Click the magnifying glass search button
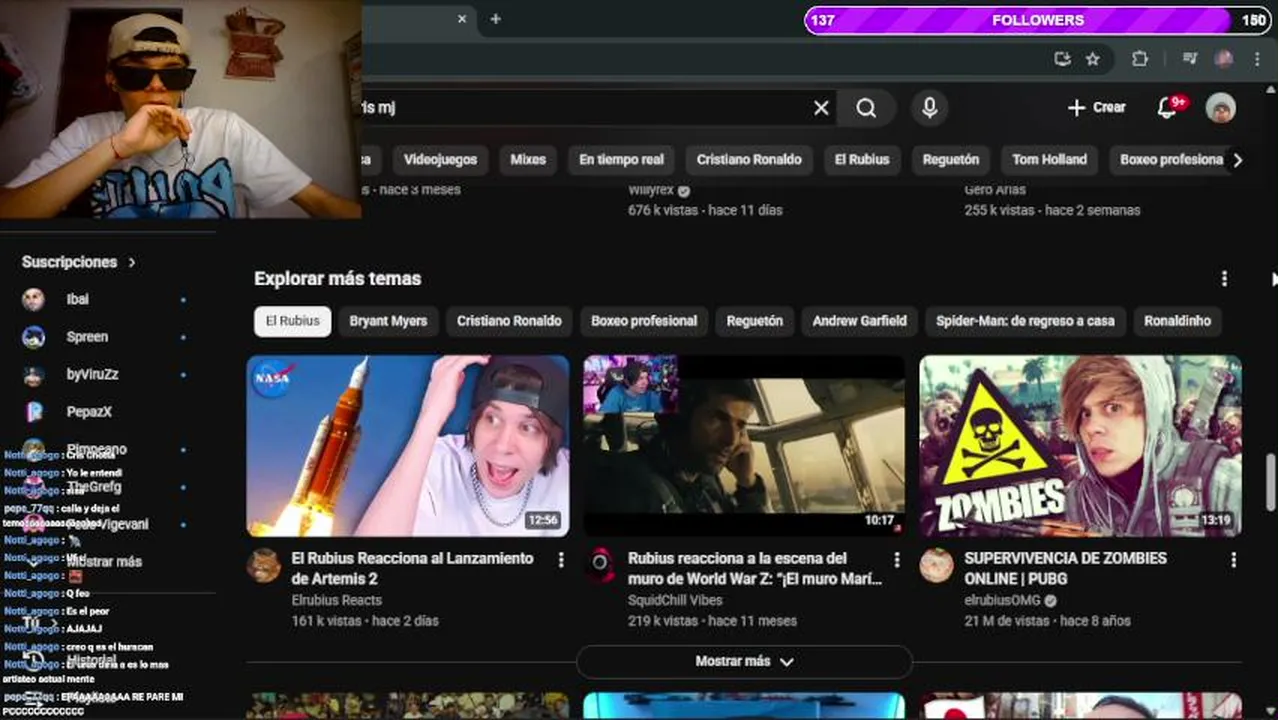This screenshot has height=720, width=1278. coord(866,108)
